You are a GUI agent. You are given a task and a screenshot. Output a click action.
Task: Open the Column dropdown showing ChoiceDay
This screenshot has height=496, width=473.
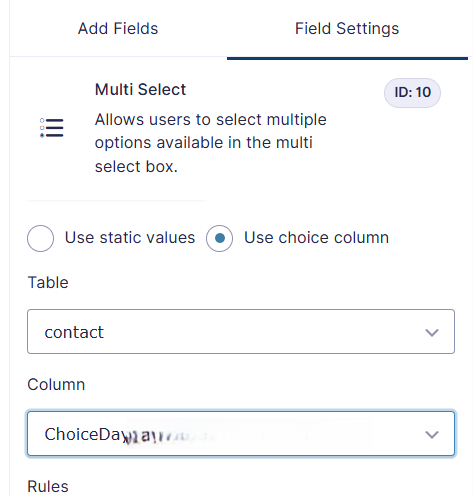coord(241,433)
